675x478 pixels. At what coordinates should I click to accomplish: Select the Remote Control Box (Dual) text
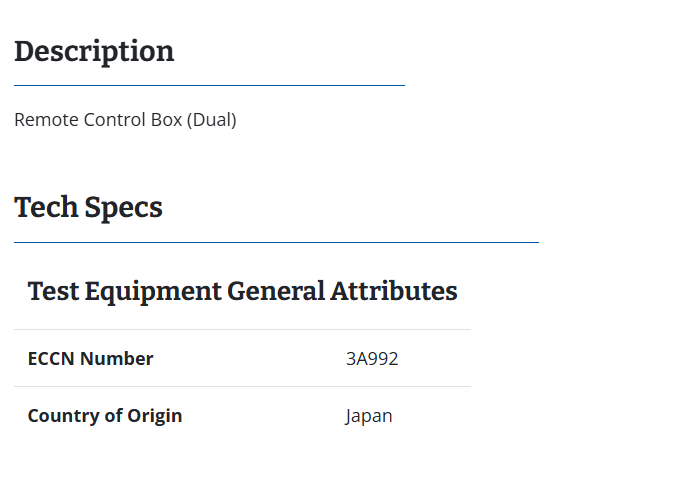coord(125,120)
